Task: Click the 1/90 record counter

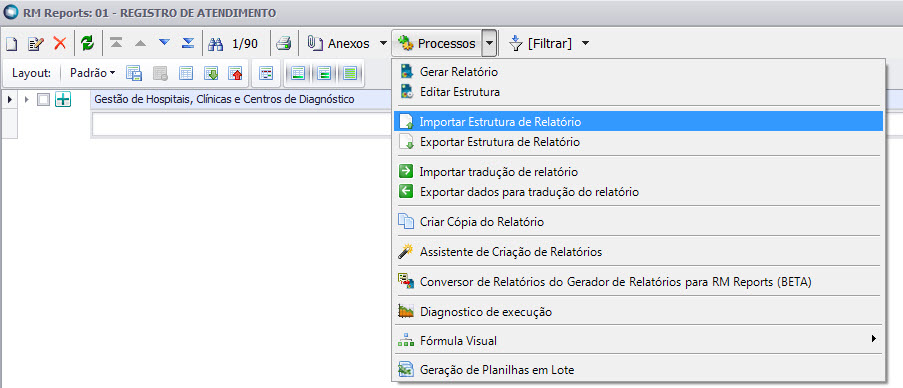Action: [x=245, y=44]
